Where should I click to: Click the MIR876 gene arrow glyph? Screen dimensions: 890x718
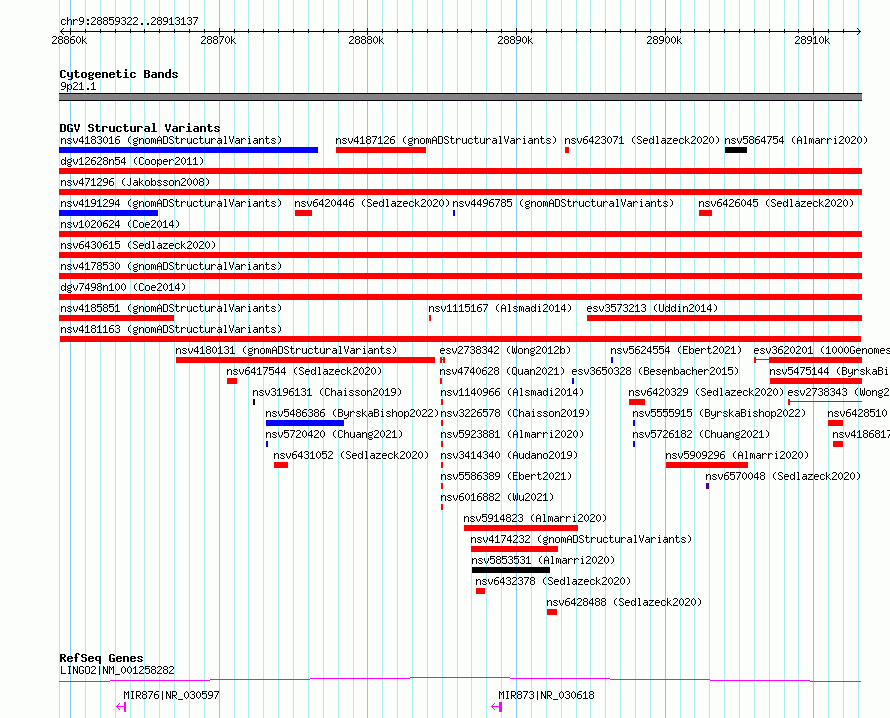pos(121,707)
